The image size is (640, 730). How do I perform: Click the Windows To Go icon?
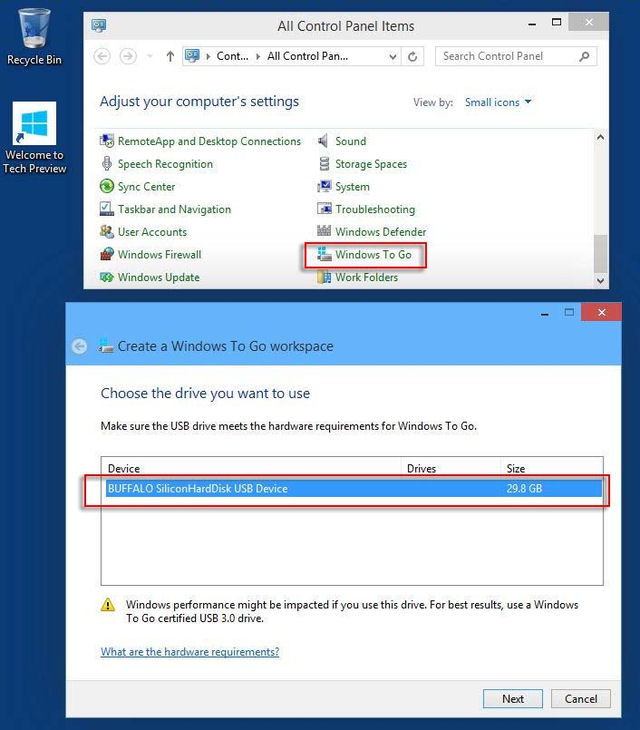pos(324,254)
